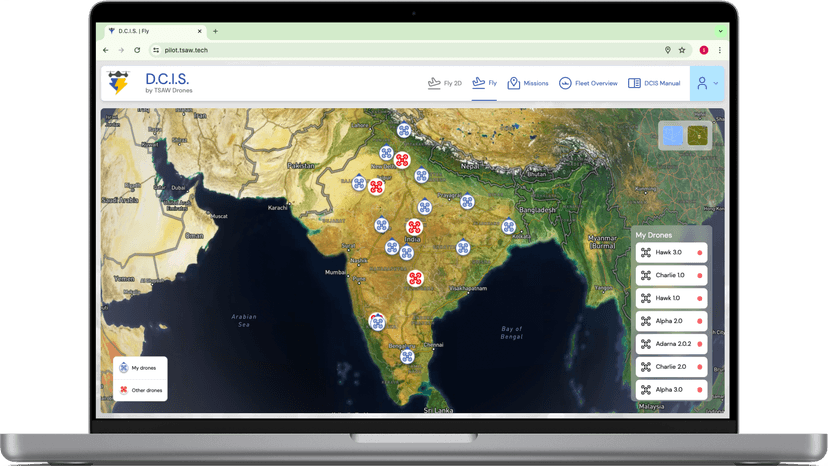This screenshot has height=466, width=828.
Task: Click the red status dot for Charlie 2.0
Action: [x=700, y=367]
